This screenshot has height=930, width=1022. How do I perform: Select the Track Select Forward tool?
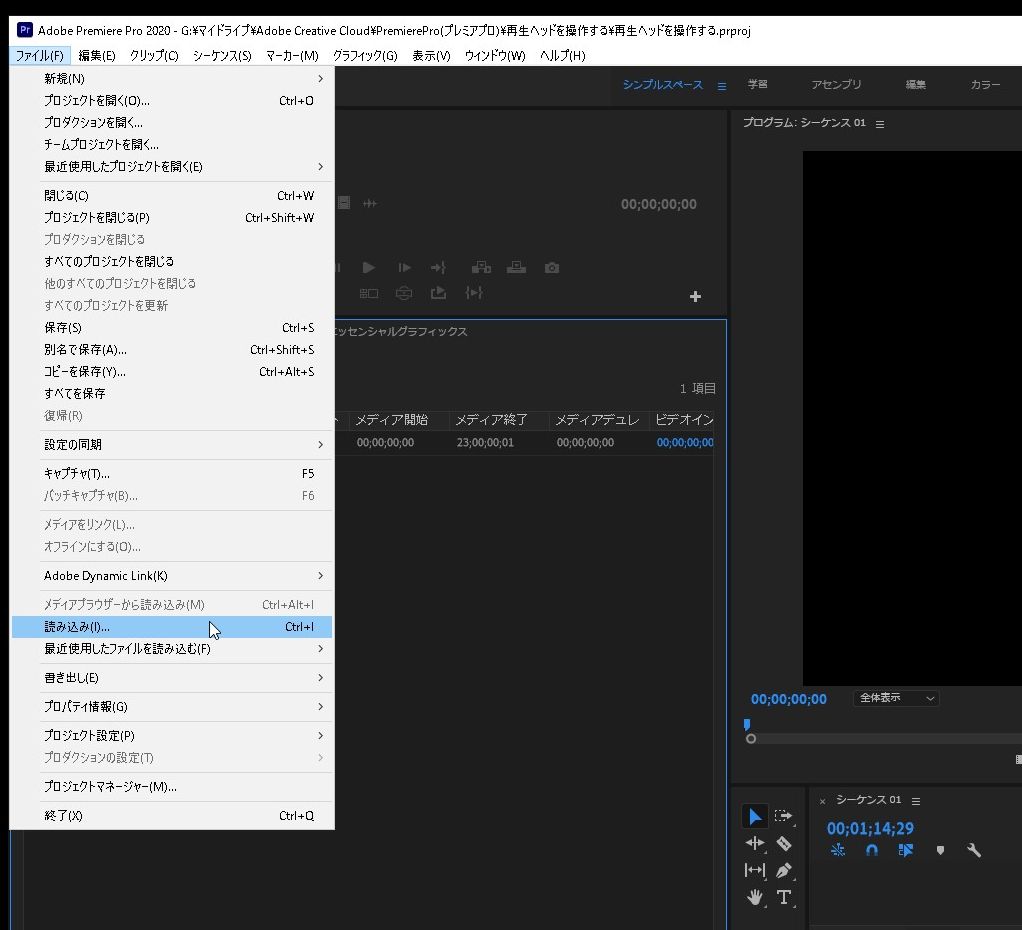[784, 817]
